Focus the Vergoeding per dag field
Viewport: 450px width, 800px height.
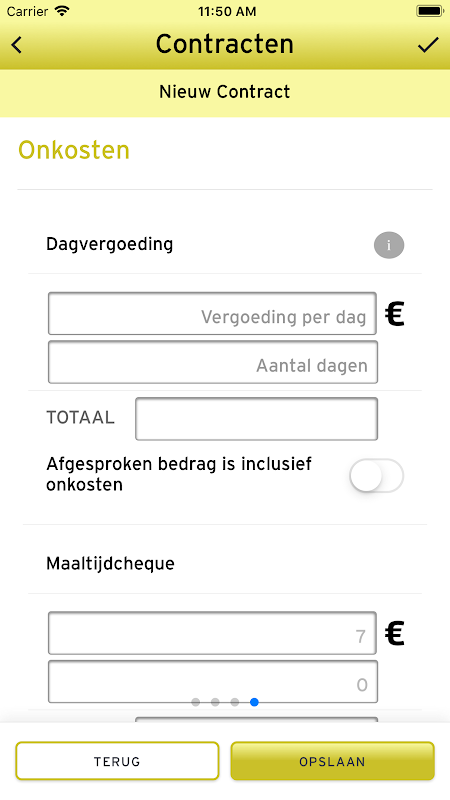pos(212,314)
